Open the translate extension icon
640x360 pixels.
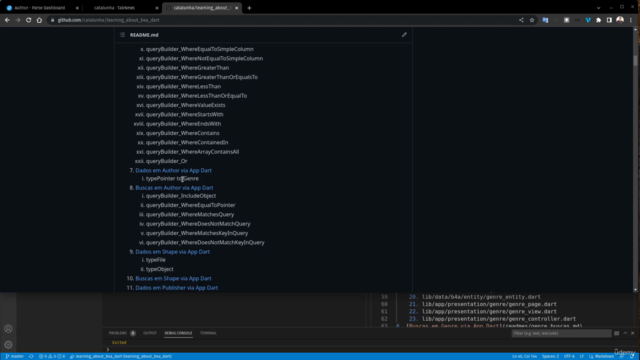click(545, 20)
